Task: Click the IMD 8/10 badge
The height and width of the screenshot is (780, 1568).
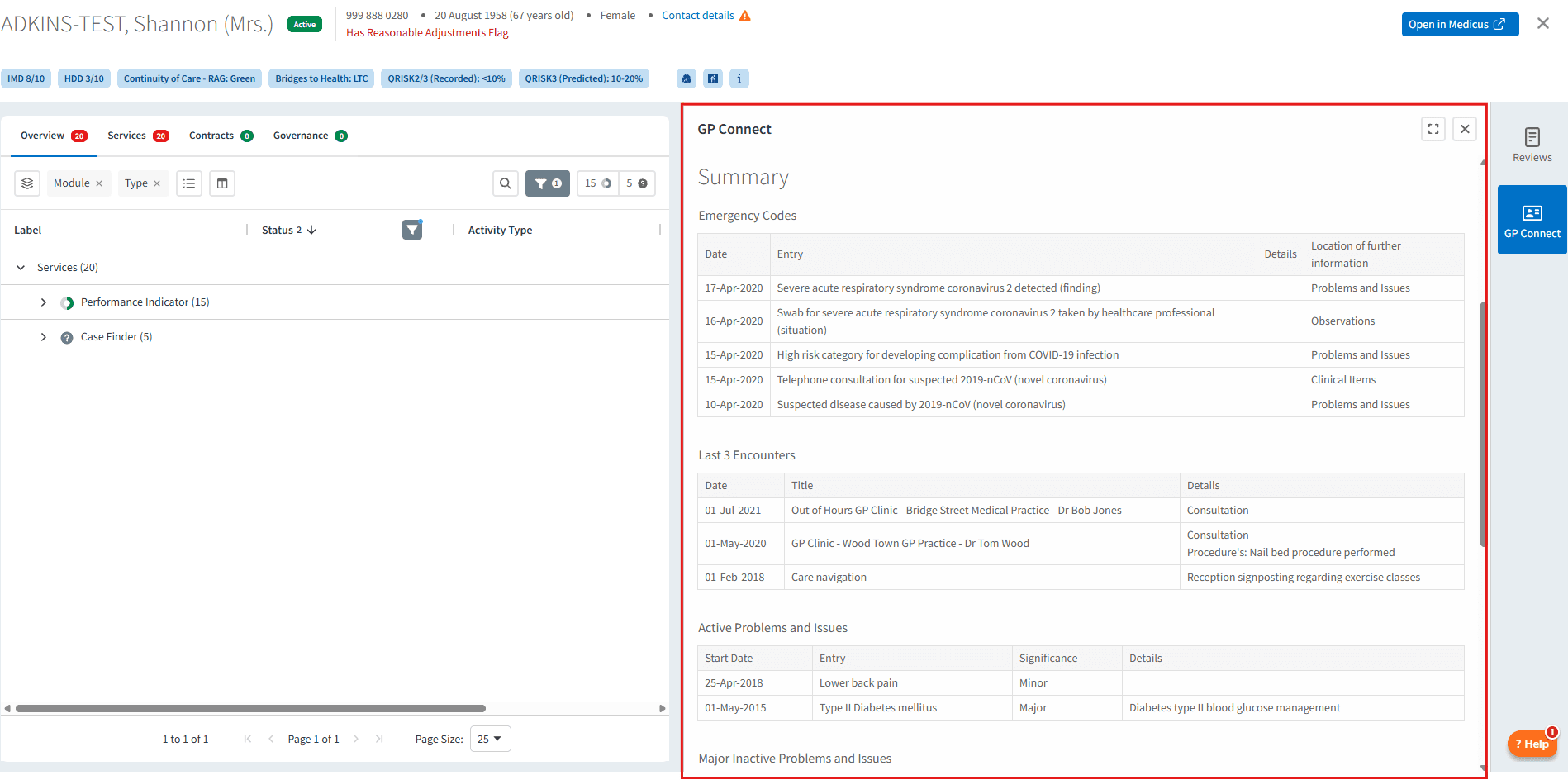Action: [26, 78]
